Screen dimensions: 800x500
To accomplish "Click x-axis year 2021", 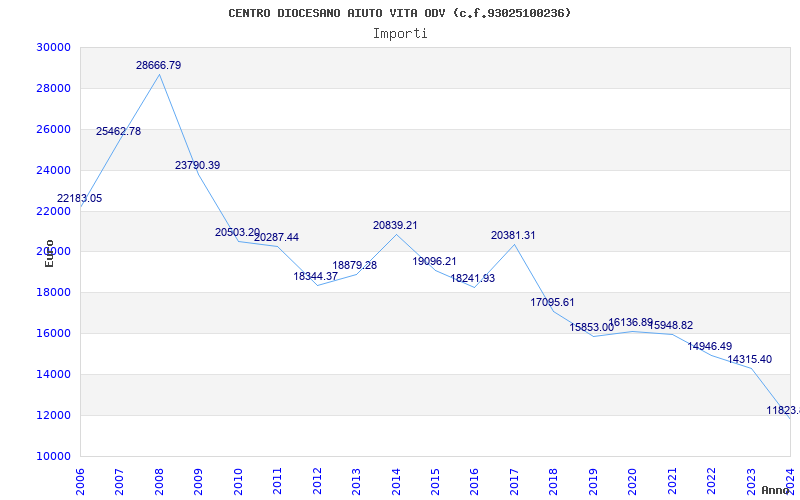I will click(x=672, y=482).
